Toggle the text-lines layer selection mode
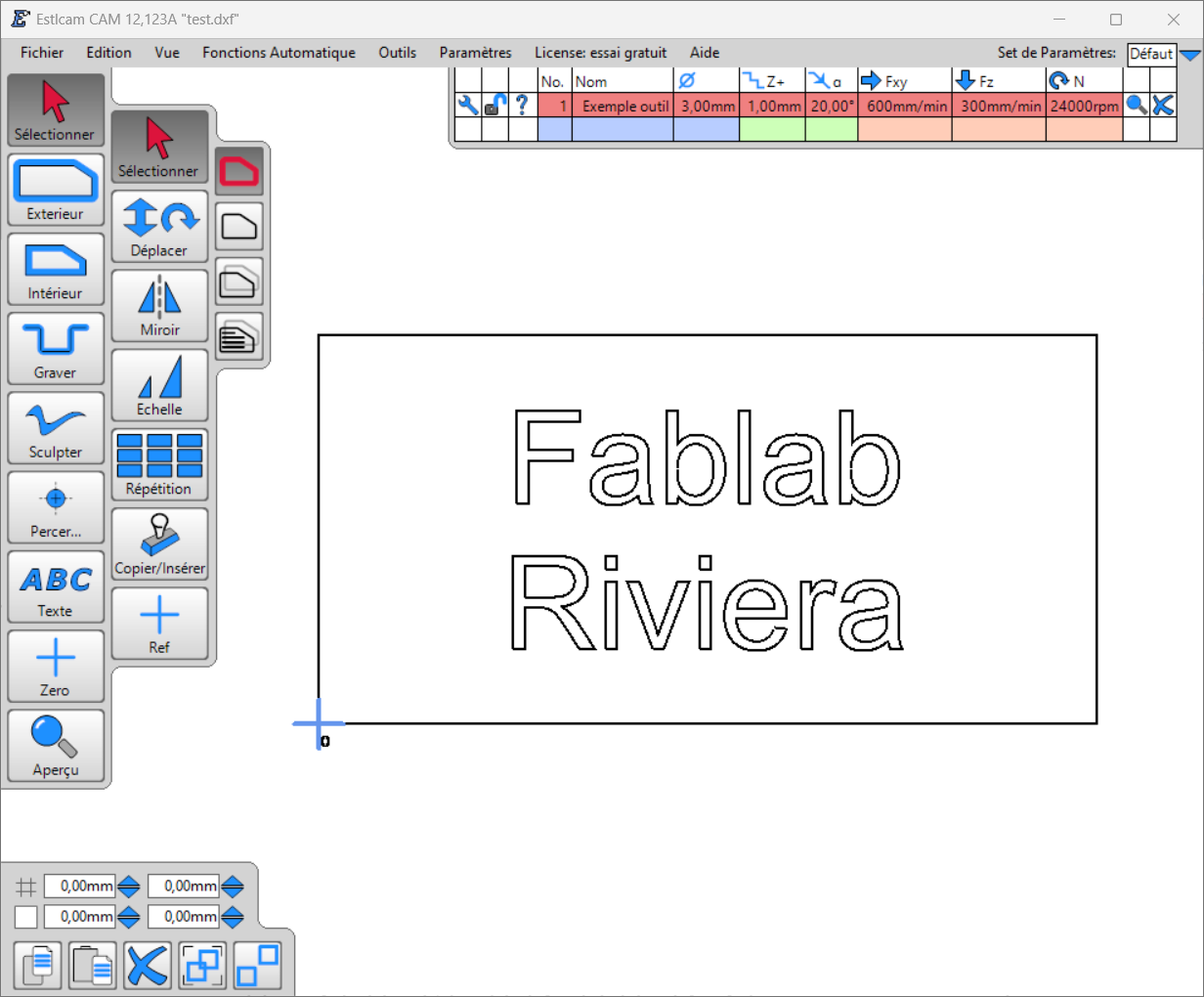This screenshot has height=997, width=1204. click(x=239, y=336)
